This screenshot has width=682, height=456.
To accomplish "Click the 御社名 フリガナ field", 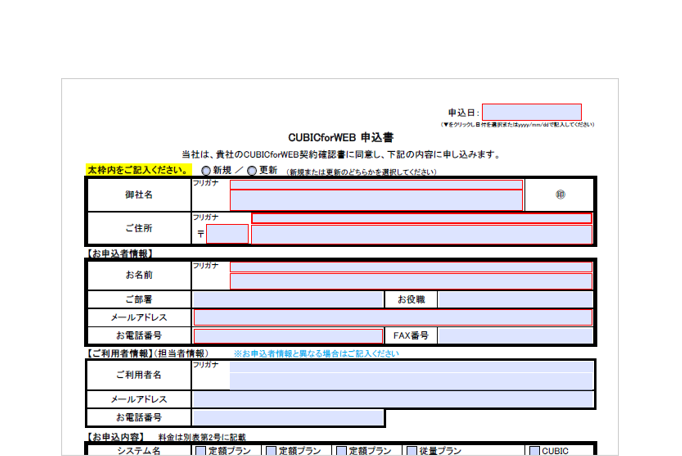I will click(x=376, y=184).
